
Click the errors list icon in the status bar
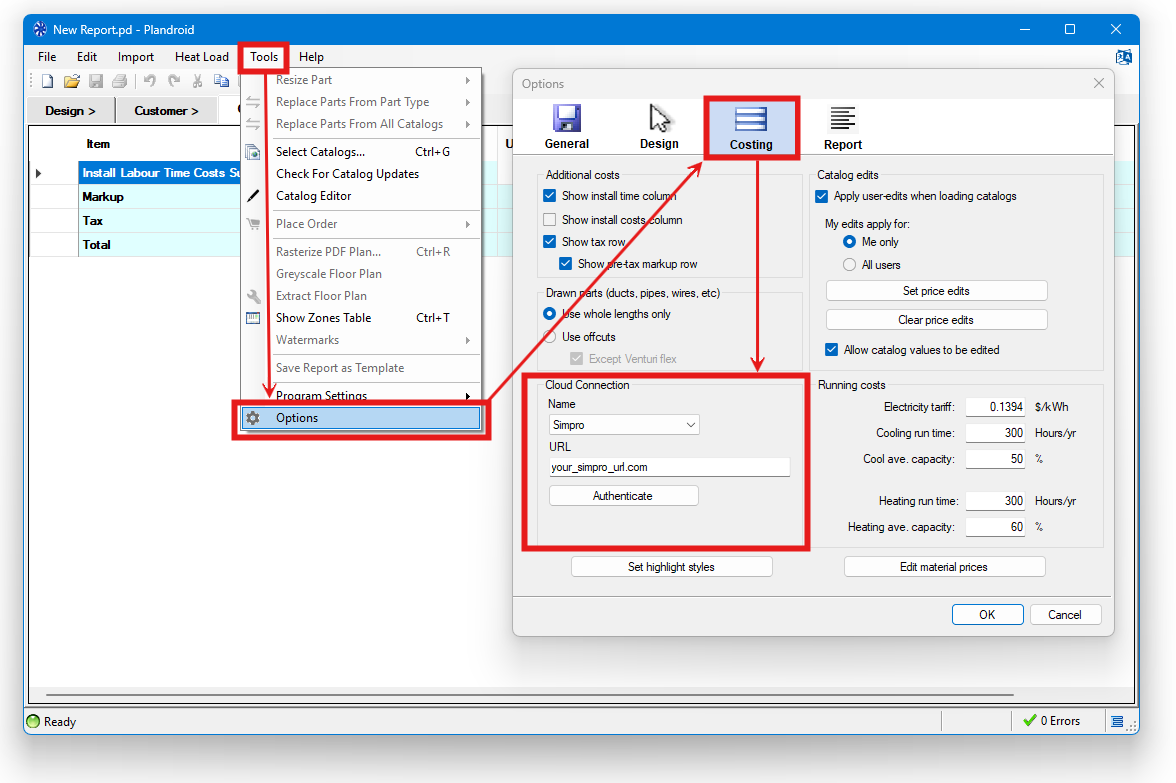[x=1117, y=720]
